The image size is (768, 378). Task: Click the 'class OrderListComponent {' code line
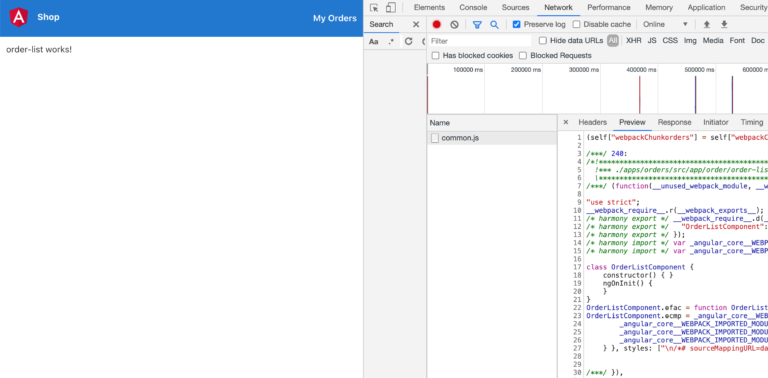click(639, 267)
